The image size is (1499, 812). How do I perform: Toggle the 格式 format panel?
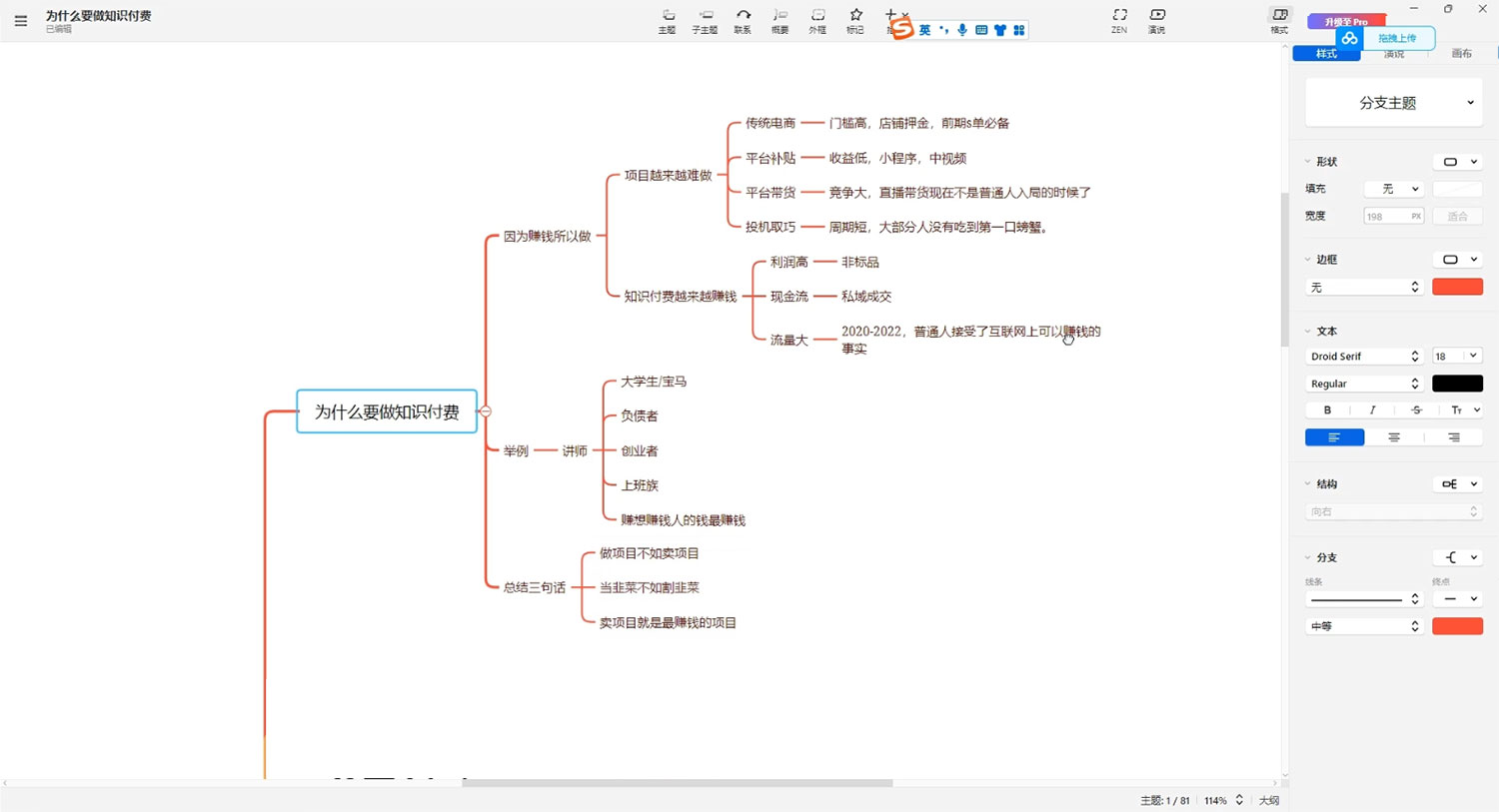(1279, 20)
